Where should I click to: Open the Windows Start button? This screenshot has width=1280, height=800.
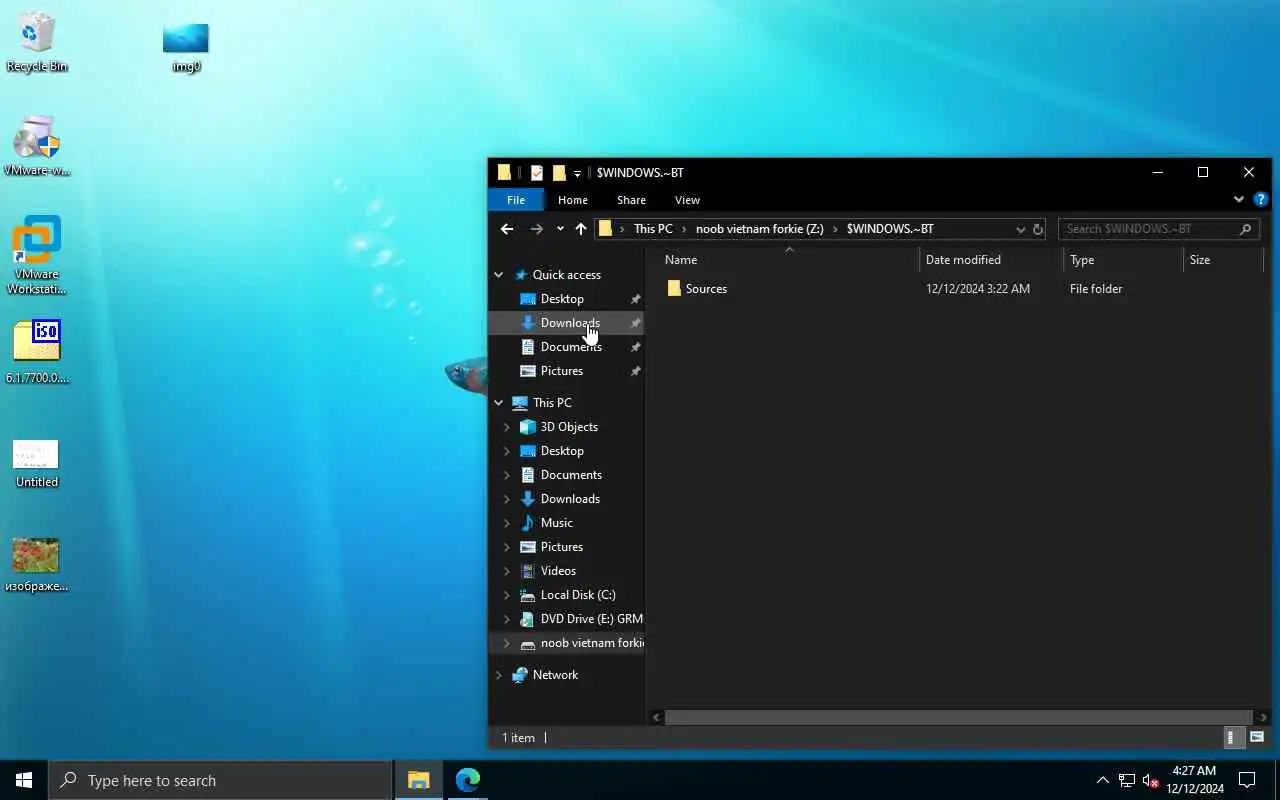pos(24,780)
